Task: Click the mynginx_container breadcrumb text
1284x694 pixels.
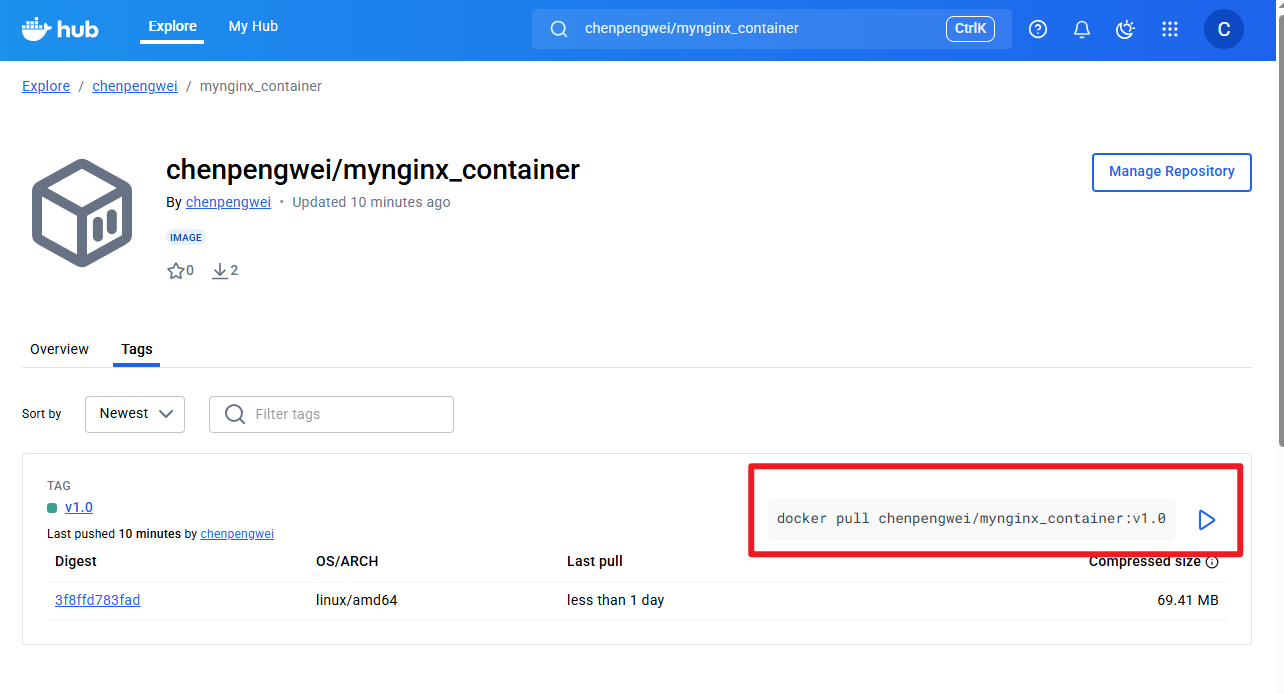Action: (x=261, y=86)
